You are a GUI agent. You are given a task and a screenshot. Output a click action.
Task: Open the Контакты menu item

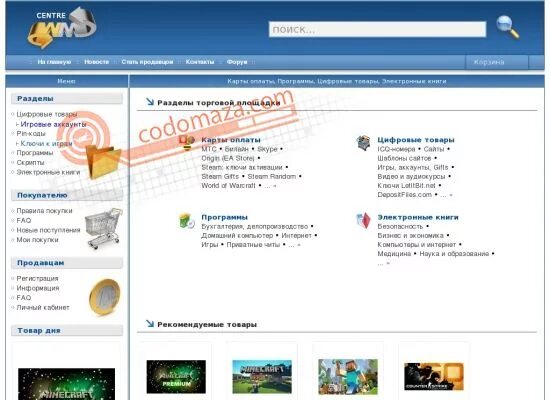click(x=200, y=62)
